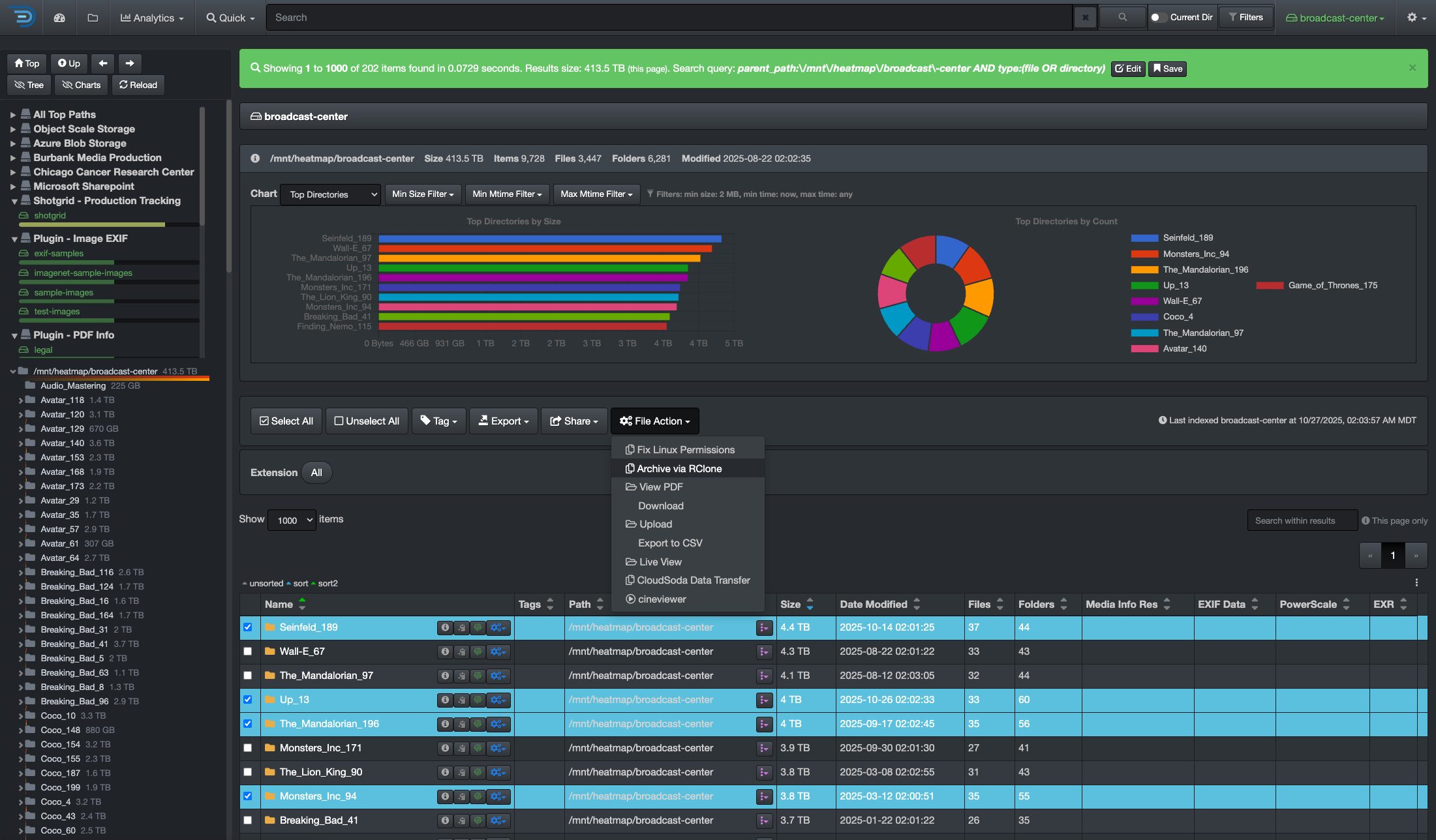The image size is (1436, 840).
Task: Click the Select All button
Action: coord(286,421)
